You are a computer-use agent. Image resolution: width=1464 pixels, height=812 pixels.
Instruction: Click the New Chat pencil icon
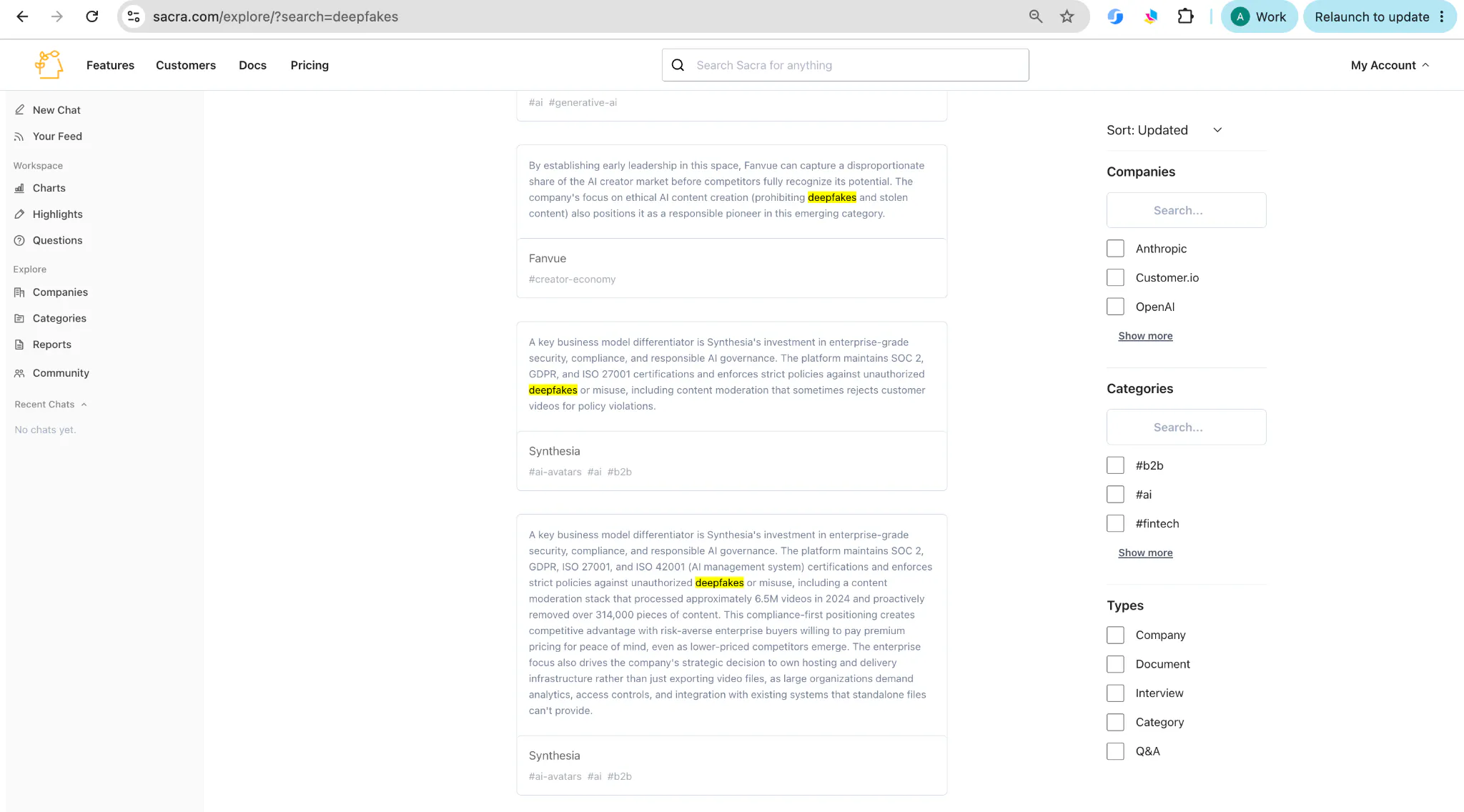(19, 110)
